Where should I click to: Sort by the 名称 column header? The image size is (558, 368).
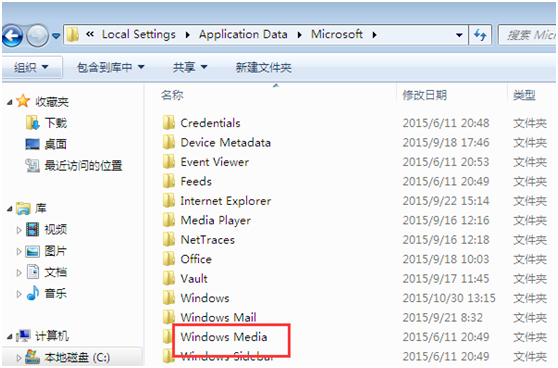pyautogui.click(x=172, y=95)
